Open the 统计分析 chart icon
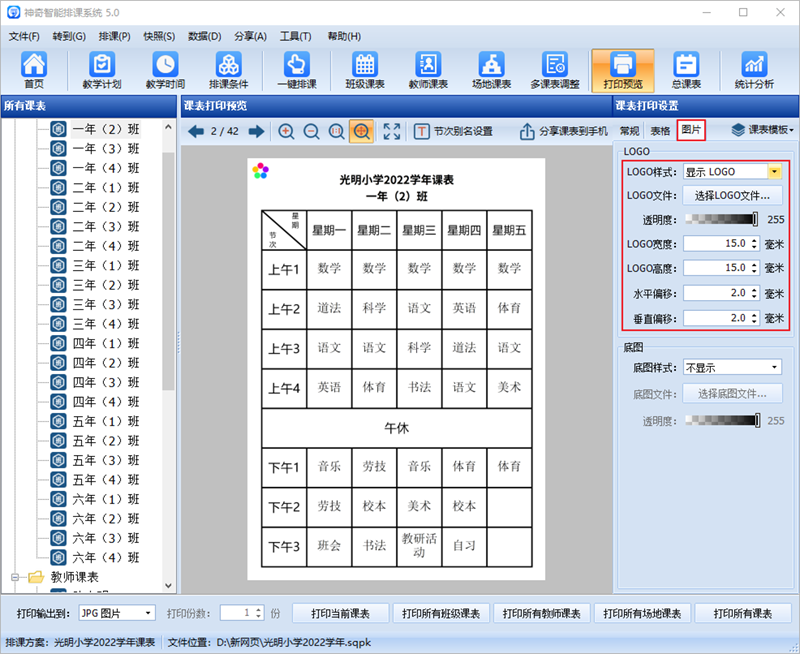 tap(754, 70)
